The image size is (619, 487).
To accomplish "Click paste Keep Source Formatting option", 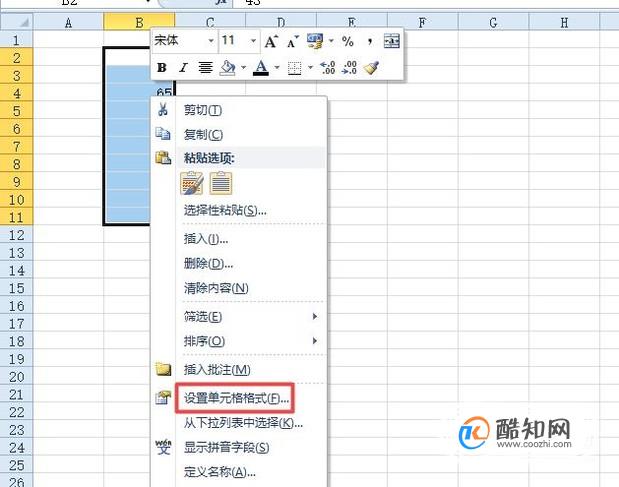I will [191, 184].
